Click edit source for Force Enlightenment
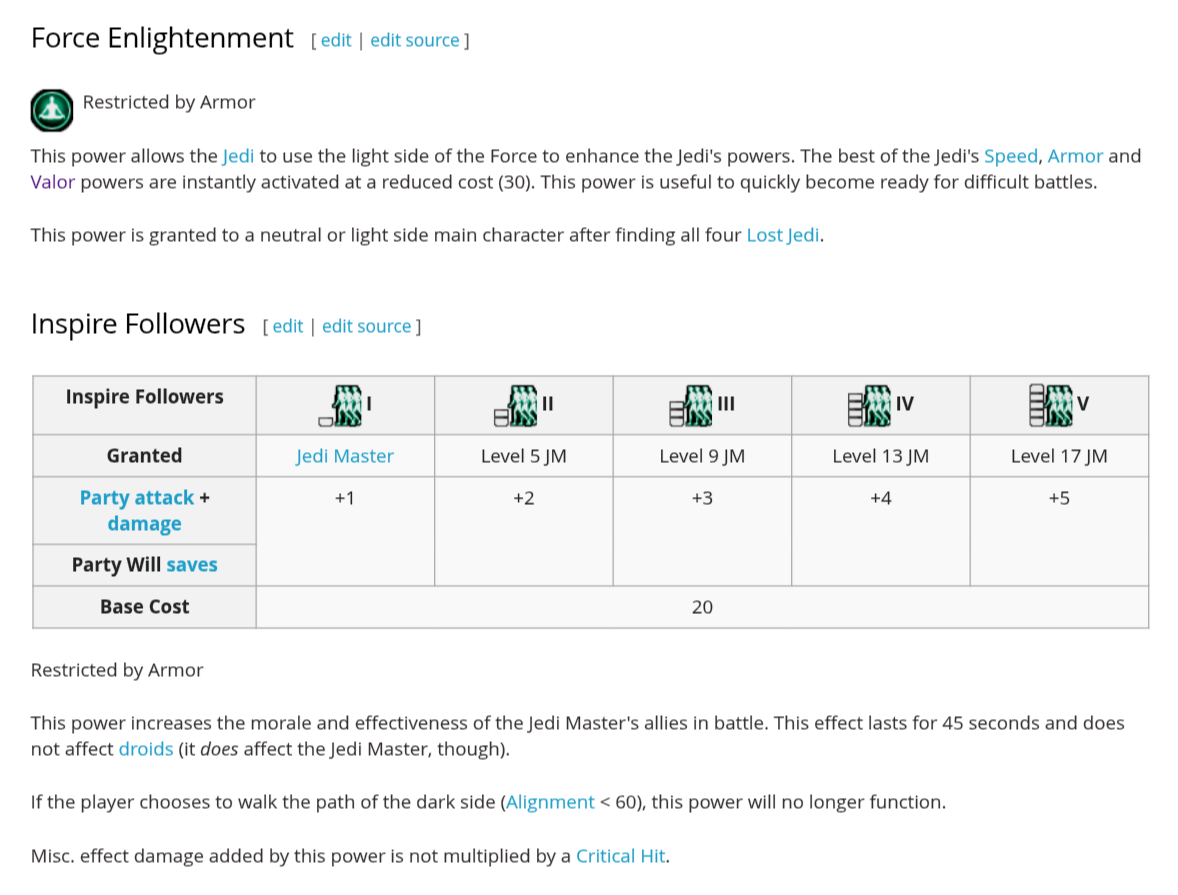 coord(415,41)
